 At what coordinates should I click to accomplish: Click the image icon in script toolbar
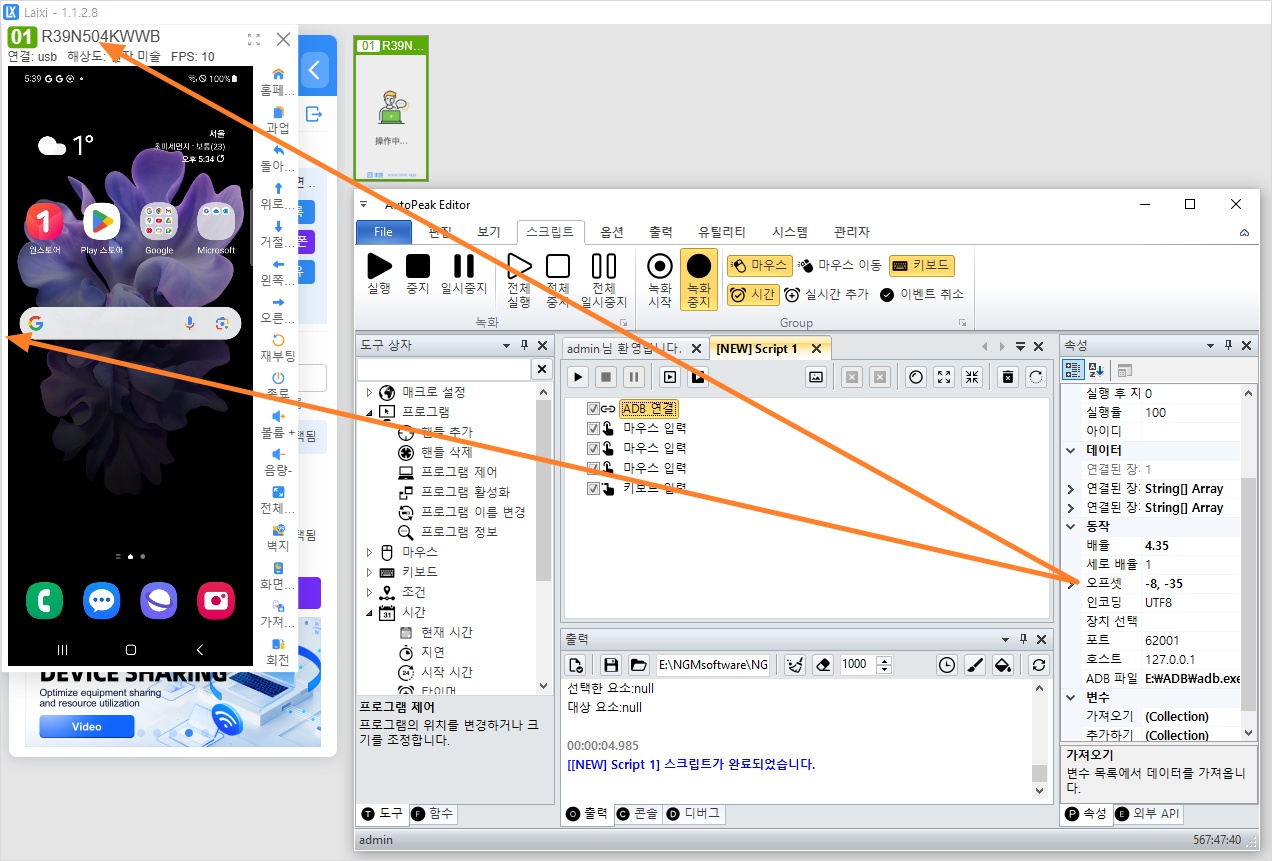point(815,377)
